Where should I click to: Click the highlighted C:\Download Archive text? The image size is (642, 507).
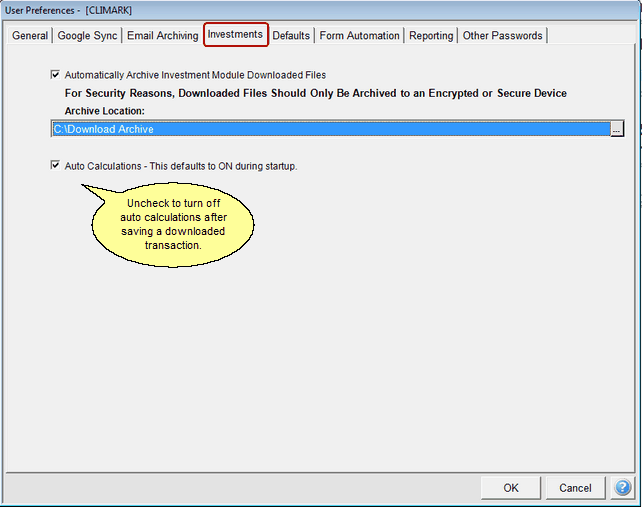pos(103,129)
